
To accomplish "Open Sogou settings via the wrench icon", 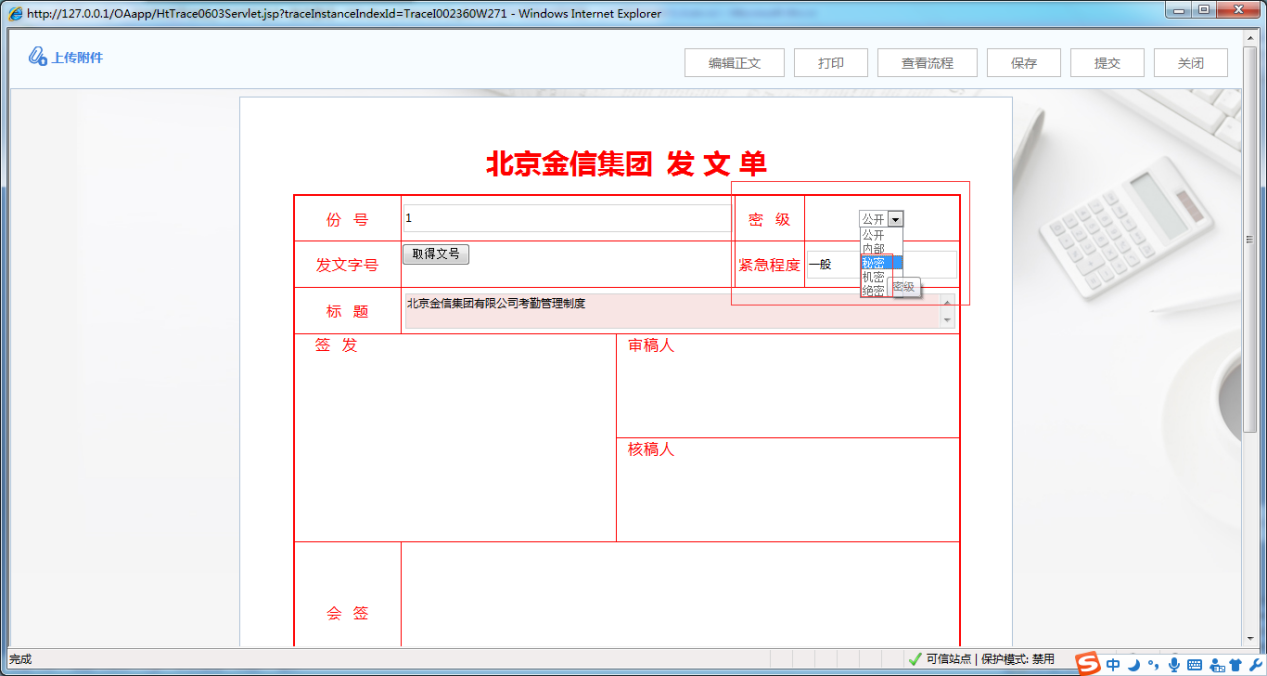I will tap(1254, 662).
